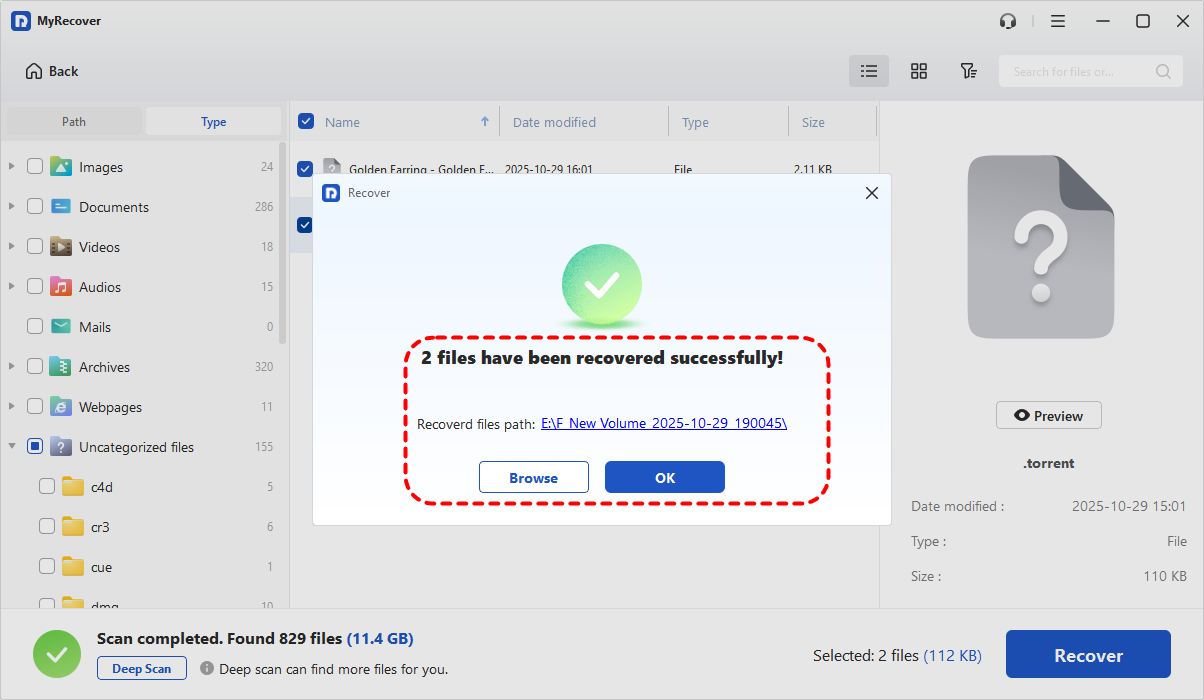Open the filter options icon

(x=968, y=71)
